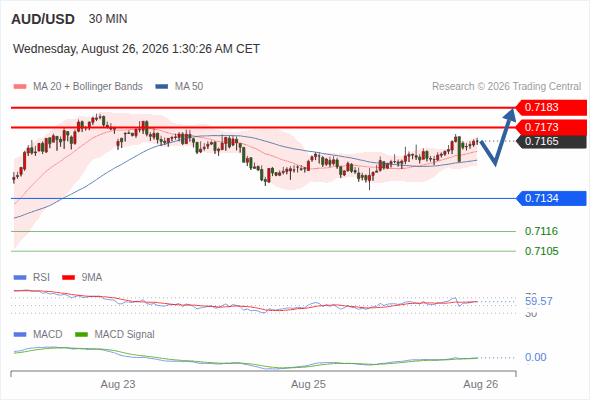Click the Aug 25 date axis label
This screenshot has height=400, width=590.
tap(308, 385)
